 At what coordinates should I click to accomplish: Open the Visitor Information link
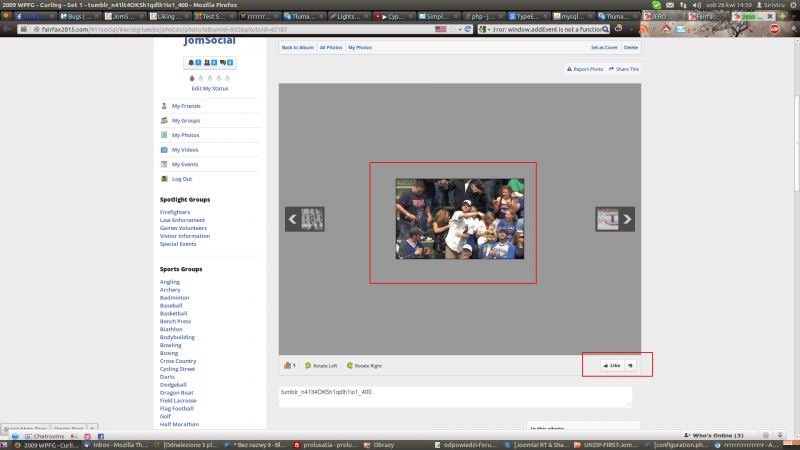click(185, 236)
